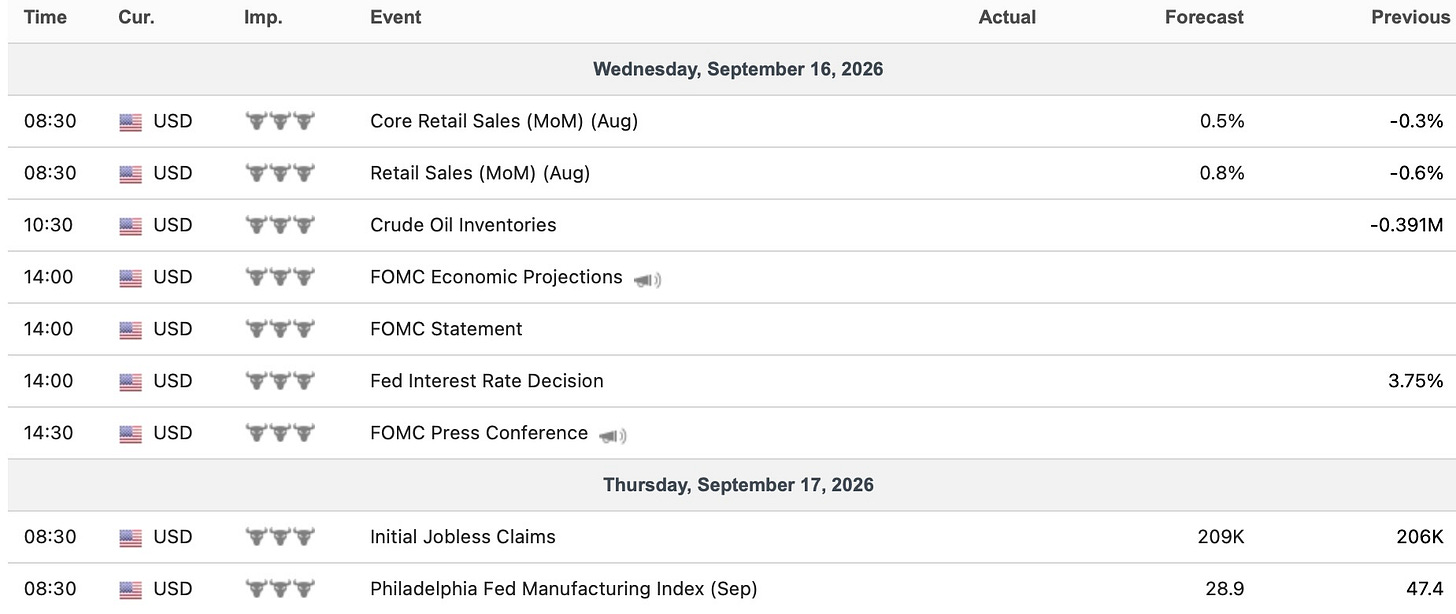Click the bull importance icons for Fed Interest Rate Decision
1456x614 pixels.
click(x=280, y=381)
